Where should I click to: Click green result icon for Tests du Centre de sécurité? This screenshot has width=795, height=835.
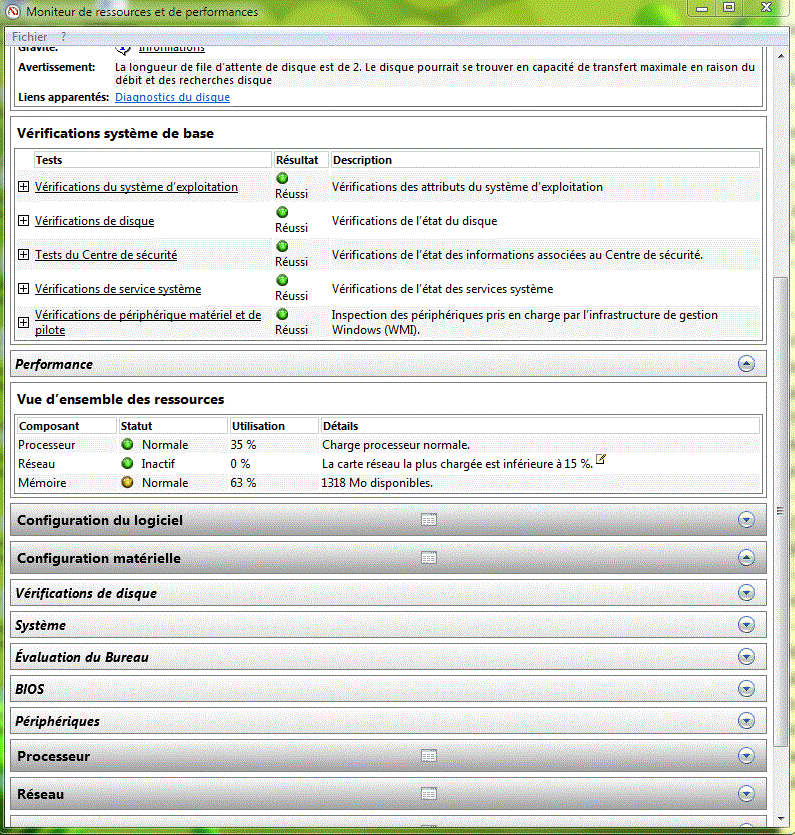[282, 247]
